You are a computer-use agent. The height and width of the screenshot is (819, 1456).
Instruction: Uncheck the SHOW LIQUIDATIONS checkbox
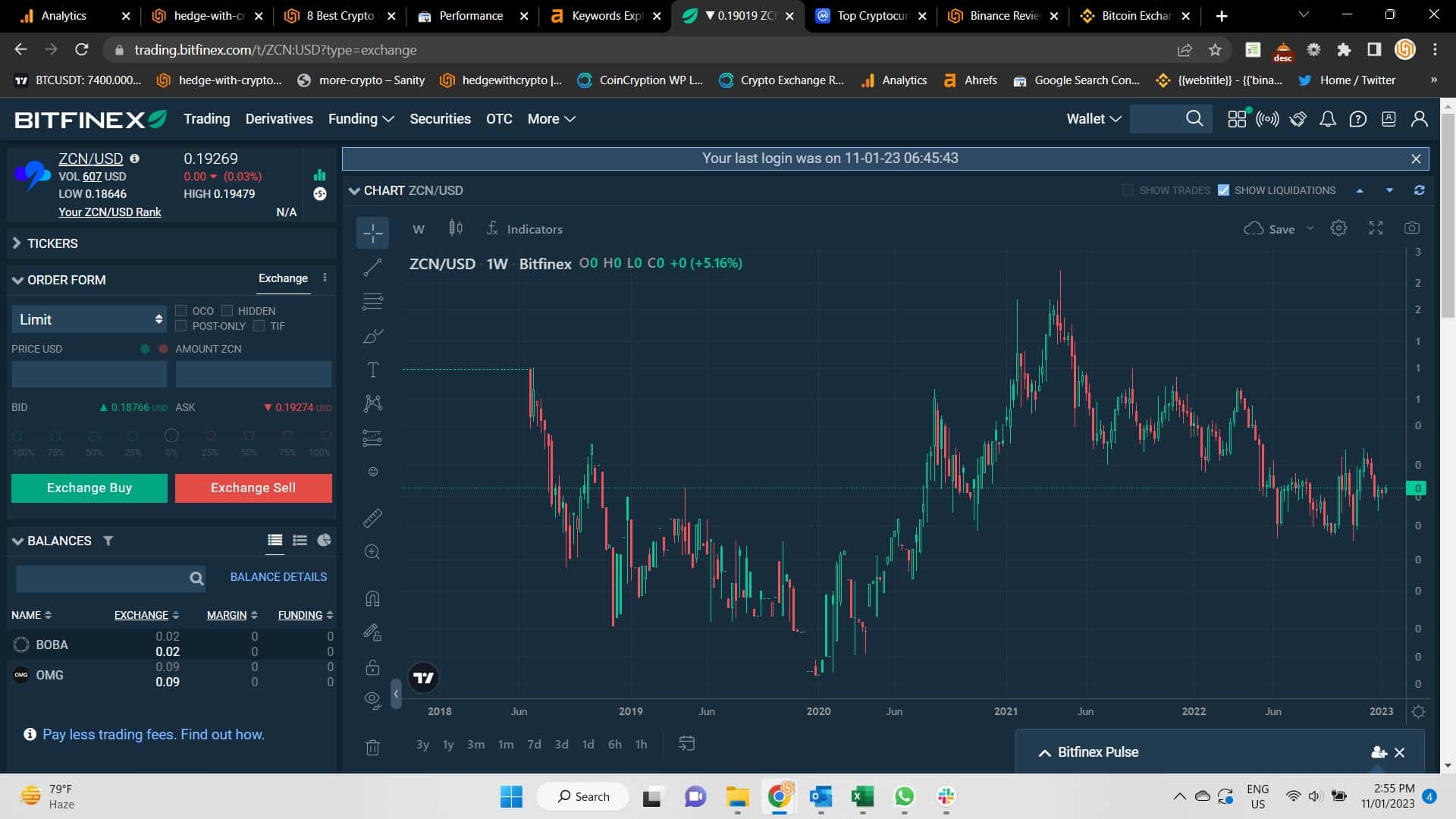1223,190
